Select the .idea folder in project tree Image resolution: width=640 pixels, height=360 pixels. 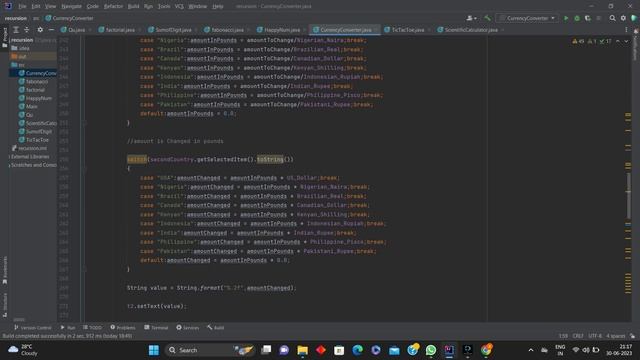point(24,48)
